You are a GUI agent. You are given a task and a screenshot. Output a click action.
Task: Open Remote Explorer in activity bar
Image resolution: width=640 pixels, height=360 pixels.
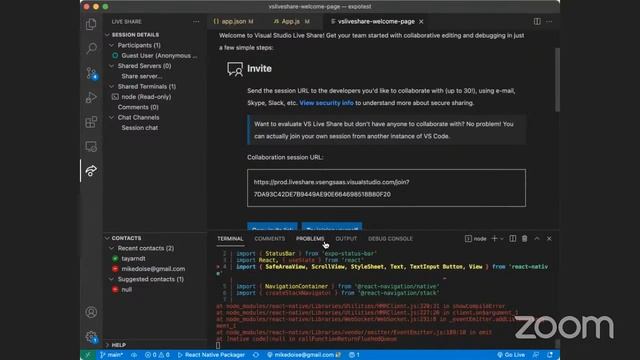pyautogui.click(x=91, y=146)
